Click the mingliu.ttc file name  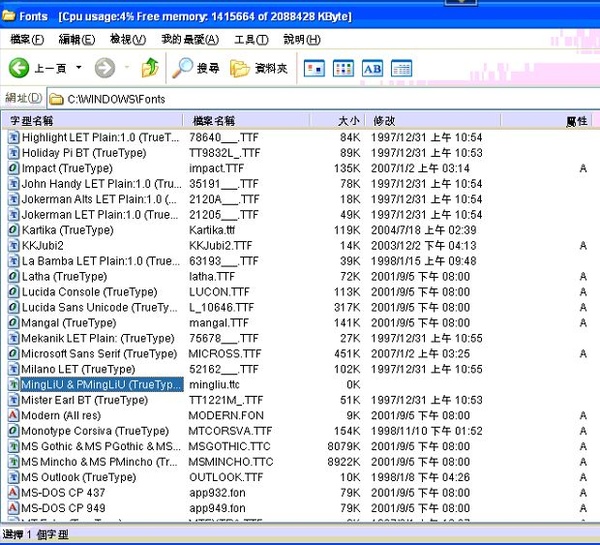[x=214, y=385]
